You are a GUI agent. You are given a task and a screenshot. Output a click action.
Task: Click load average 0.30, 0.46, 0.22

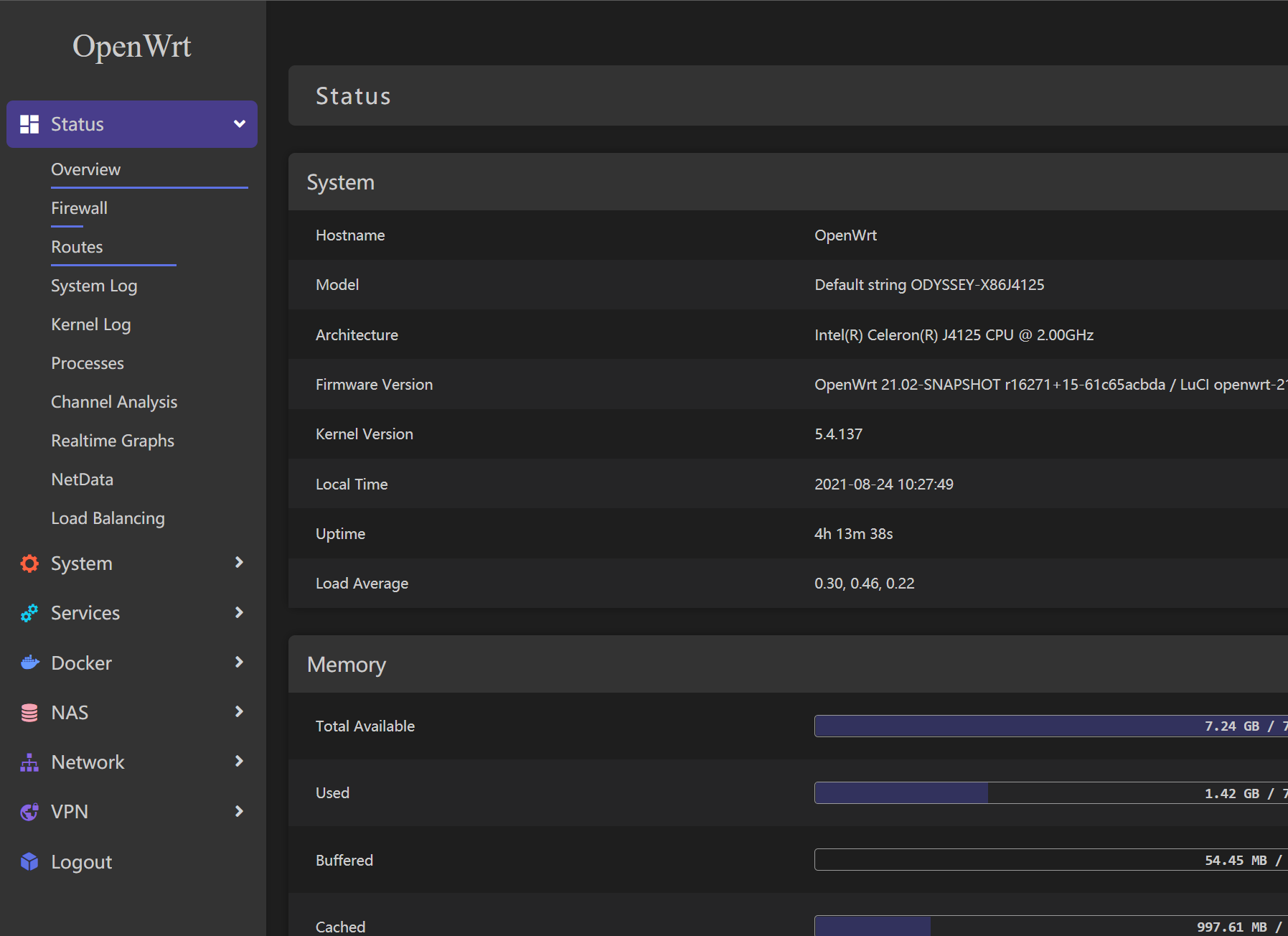click(x=864, y=584)
